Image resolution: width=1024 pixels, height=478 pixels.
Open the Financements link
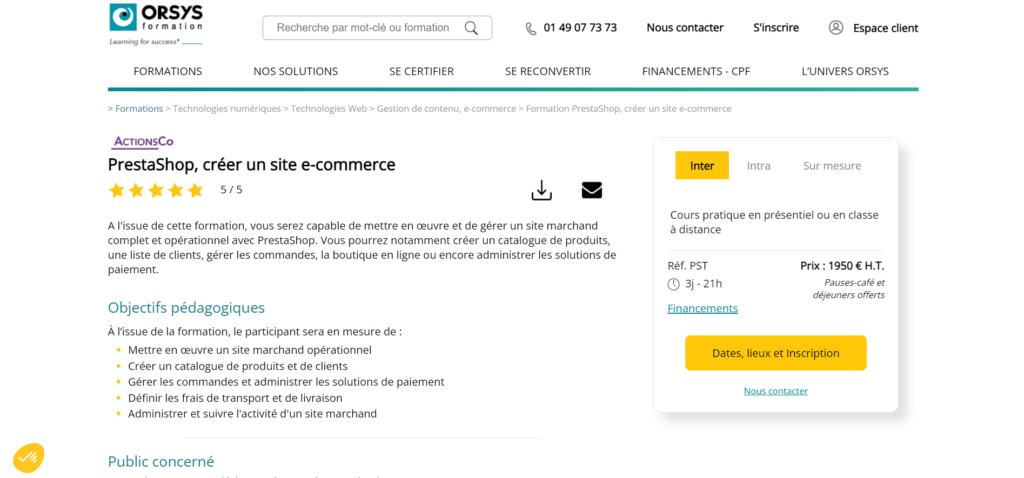pos(702,308)
